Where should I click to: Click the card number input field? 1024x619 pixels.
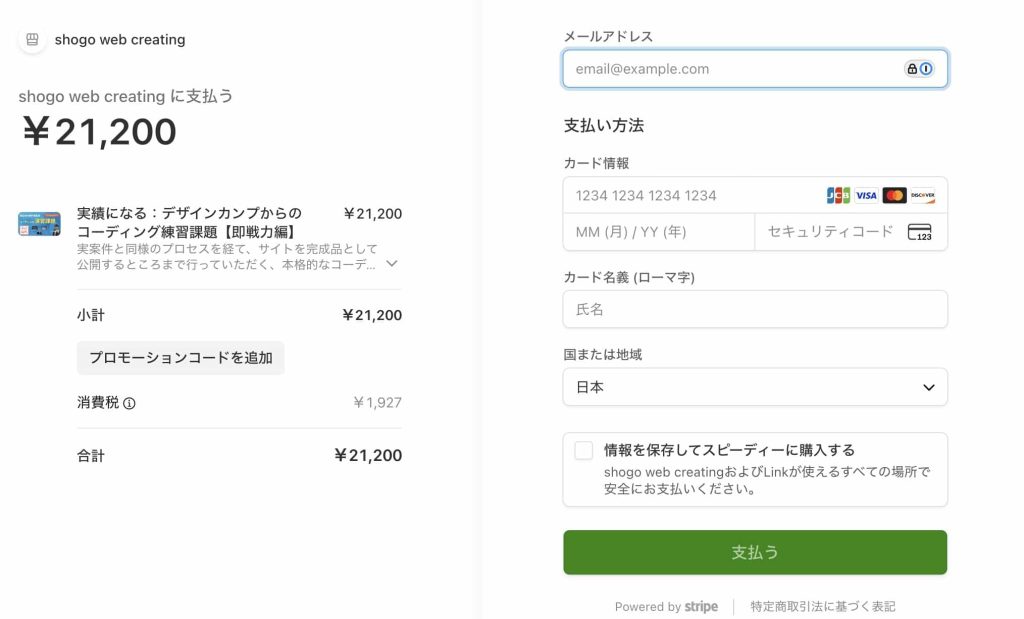coord(690,195)
